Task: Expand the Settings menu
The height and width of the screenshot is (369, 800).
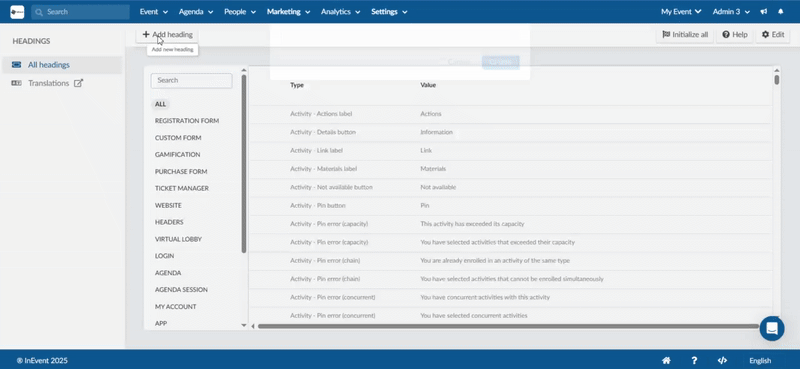Action: (x=389, y=12)
